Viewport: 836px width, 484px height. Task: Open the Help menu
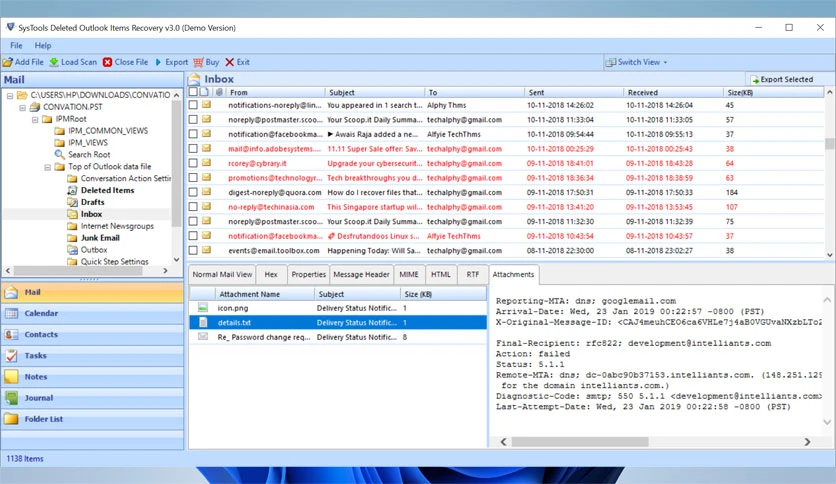43,46
